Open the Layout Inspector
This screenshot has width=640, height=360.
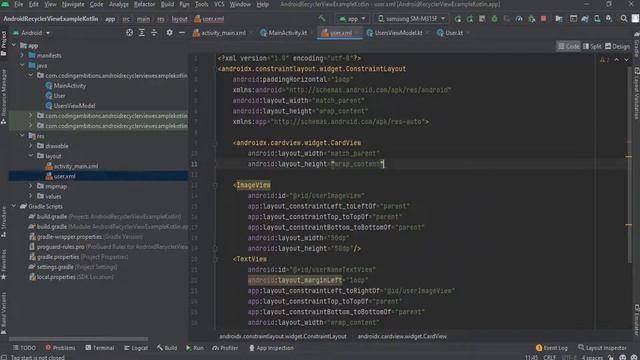(602, 348)
